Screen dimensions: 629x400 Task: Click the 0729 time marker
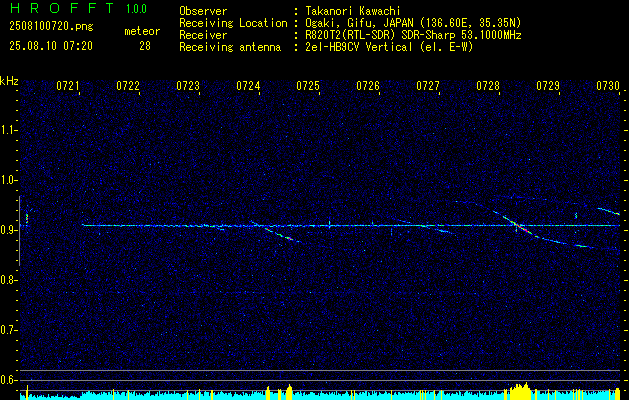548,85
